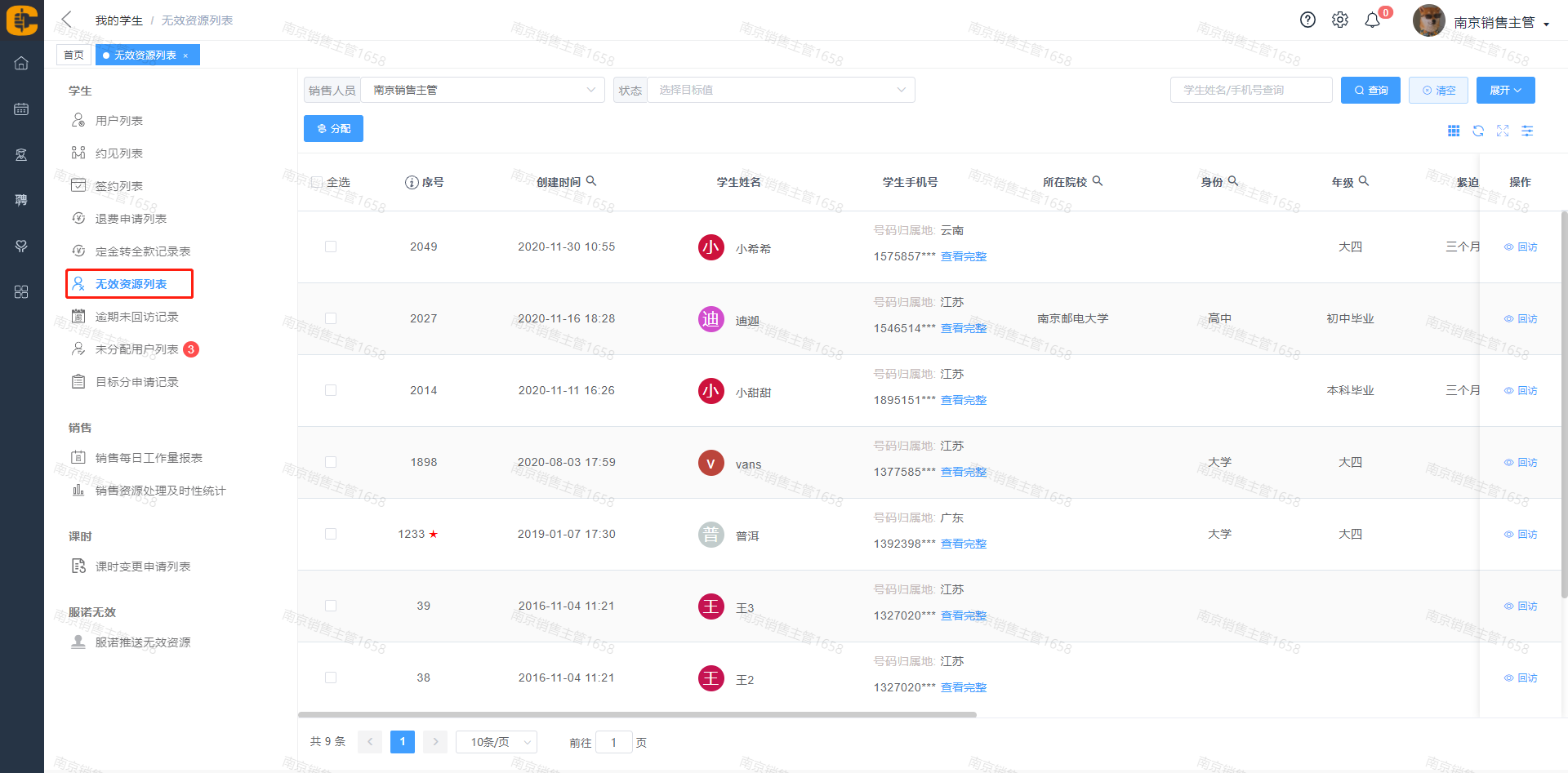
Task: Click the home icon in left sidebar
Action: coord(21,63)
